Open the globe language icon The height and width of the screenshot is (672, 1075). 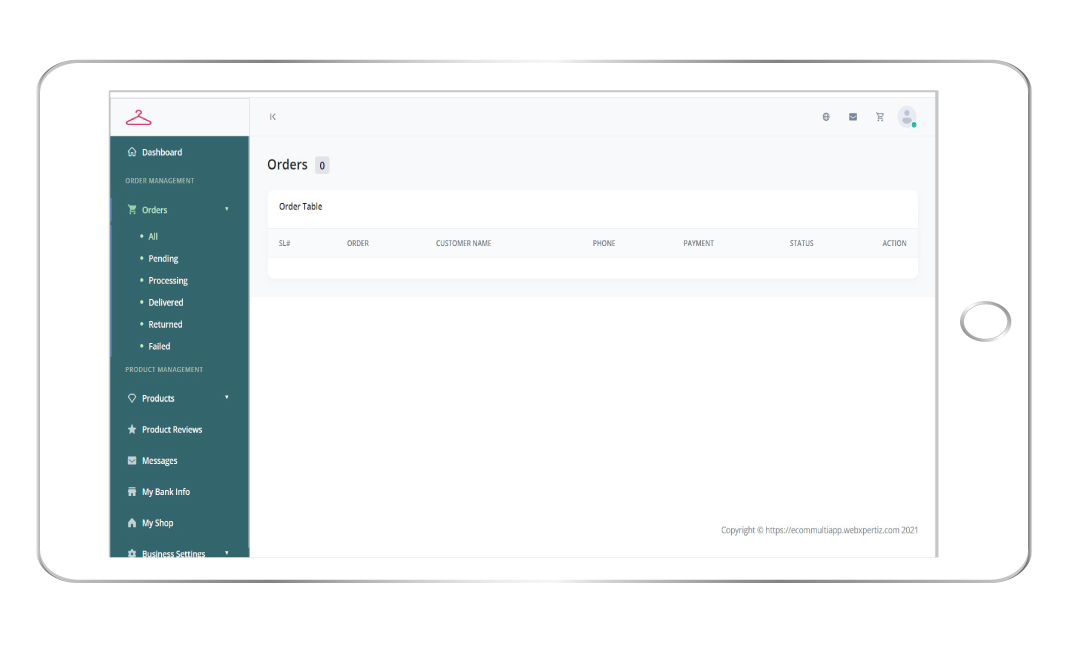[826, 117]
